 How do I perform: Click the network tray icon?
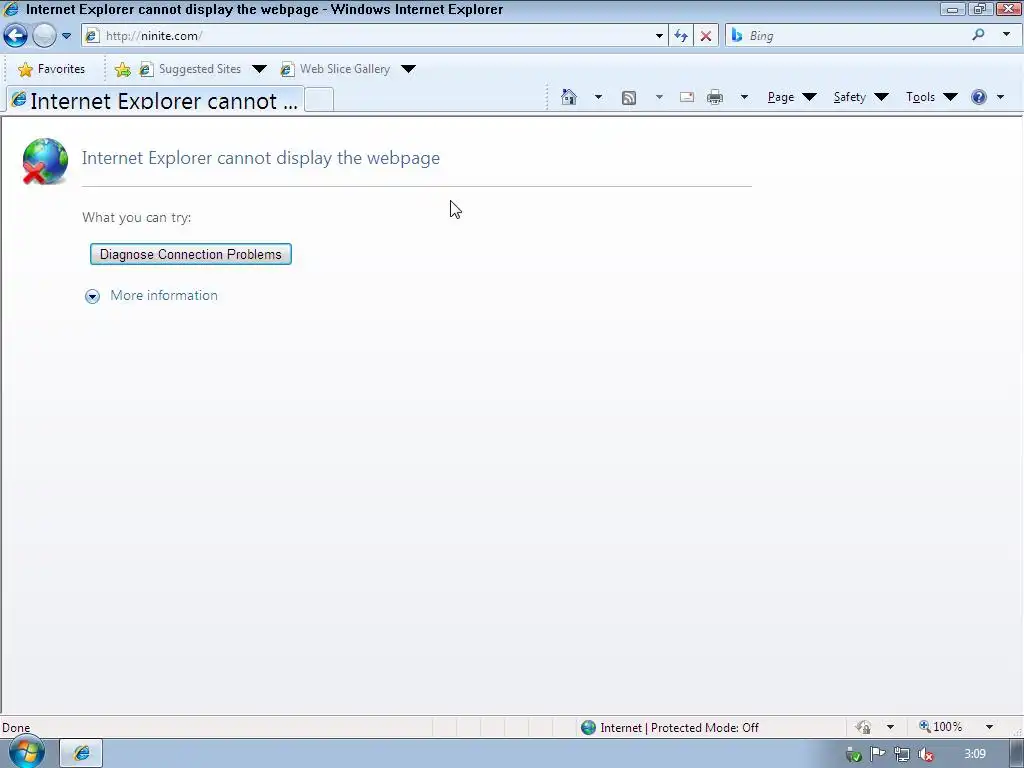(x=902, y=754)
